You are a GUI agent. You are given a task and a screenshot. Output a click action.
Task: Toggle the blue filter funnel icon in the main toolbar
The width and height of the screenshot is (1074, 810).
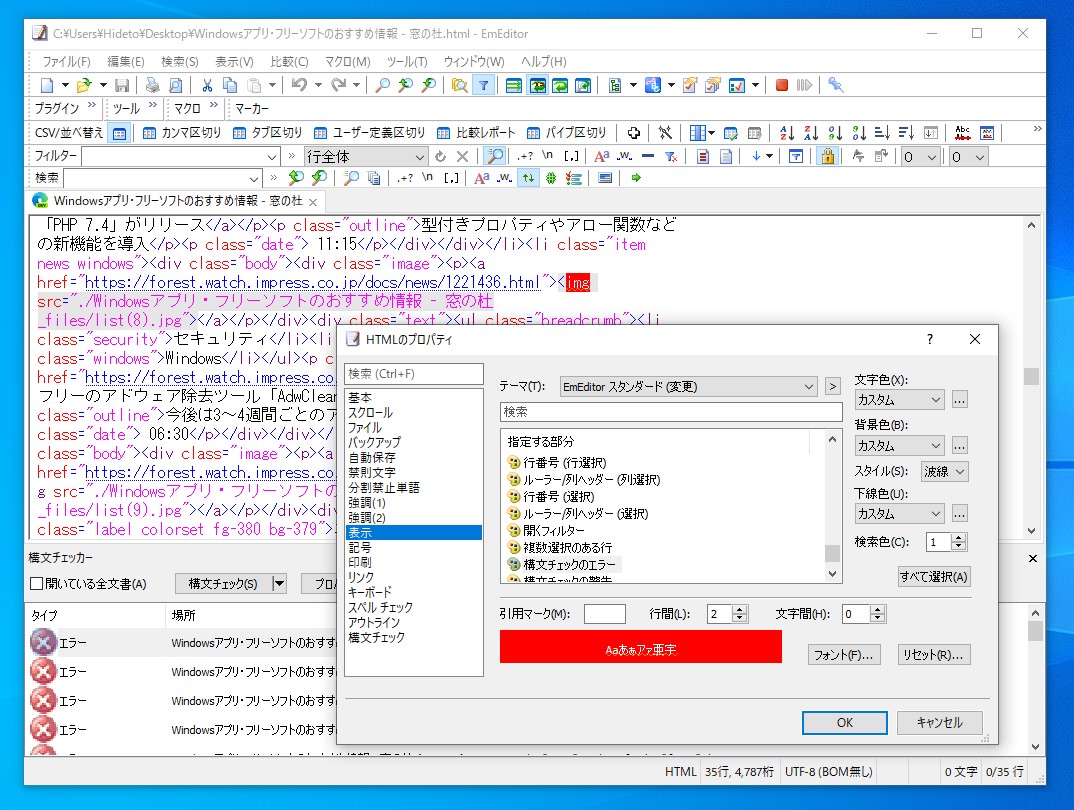coord(484,86)
